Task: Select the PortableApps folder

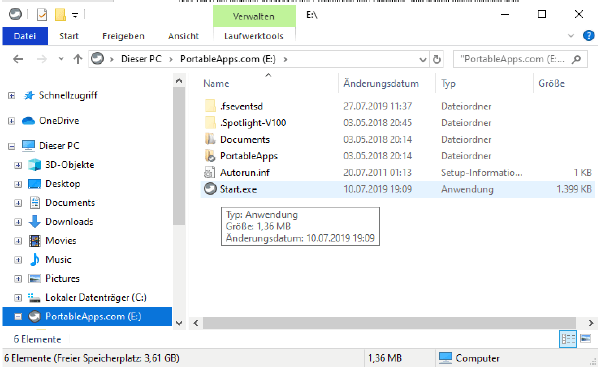Action: pyautogui.click(x=249, y=156)
